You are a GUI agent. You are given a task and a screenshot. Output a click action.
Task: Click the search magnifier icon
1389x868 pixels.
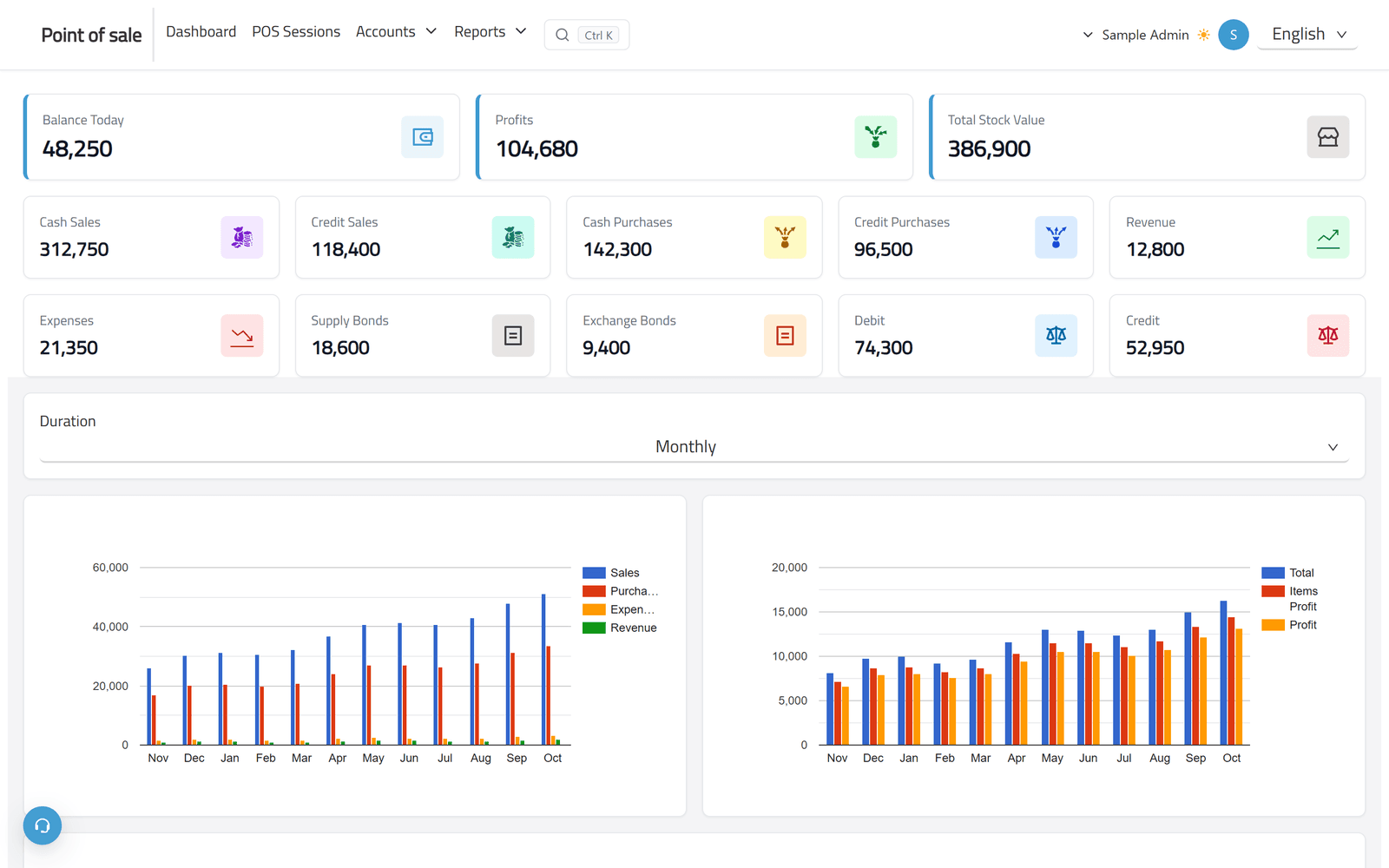(x=563, y=35)
